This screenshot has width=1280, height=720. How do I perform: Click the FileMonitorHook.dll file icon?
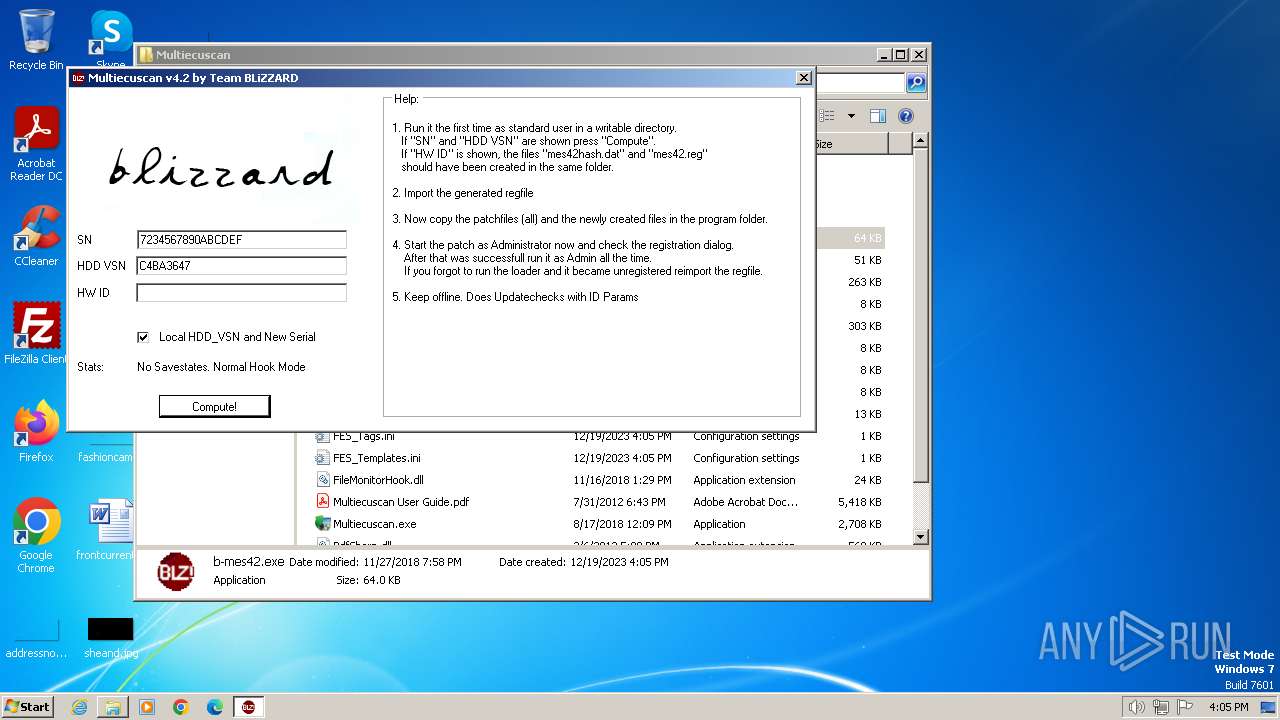(322, 480)
